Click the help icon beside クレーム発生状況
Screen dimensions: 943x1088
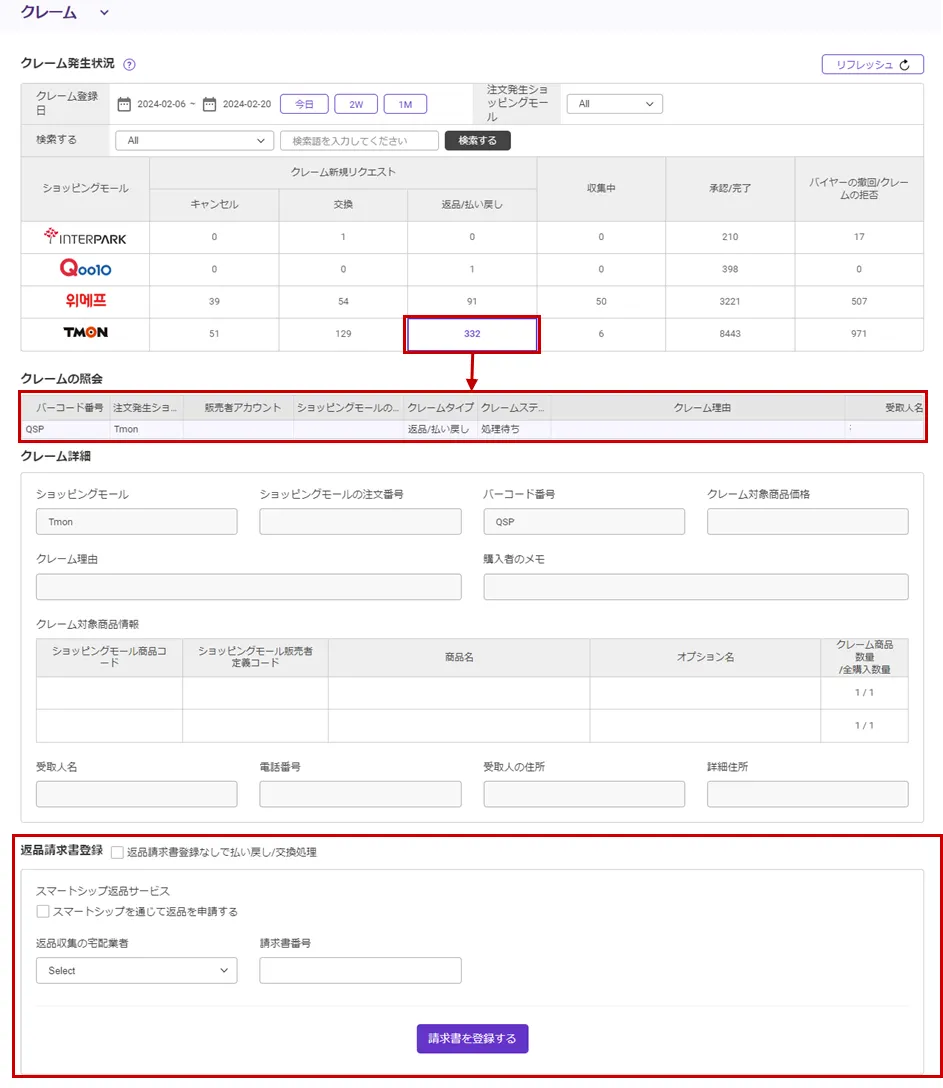129,65
